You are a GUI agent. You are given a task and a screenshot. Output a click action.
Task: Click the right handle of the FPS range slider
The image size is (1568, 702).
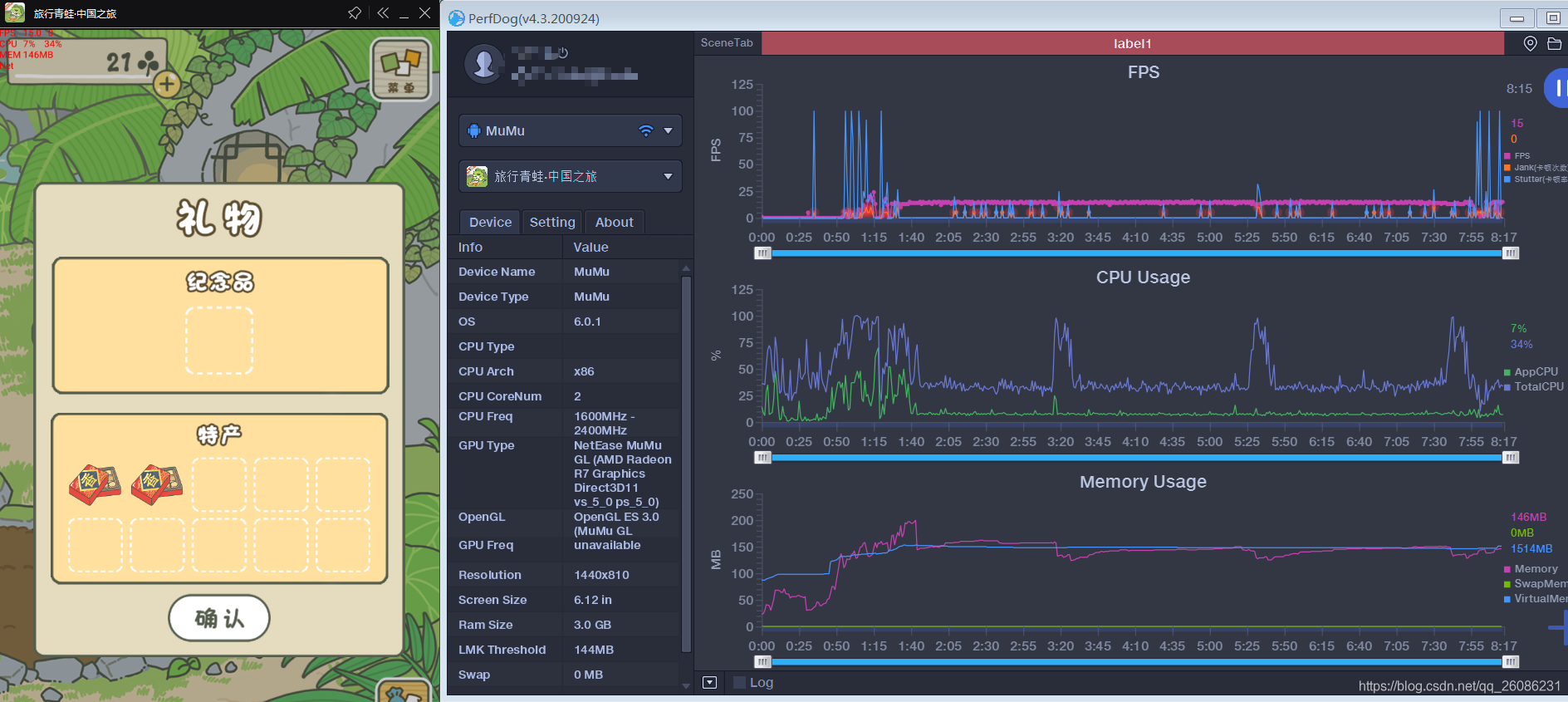[x=1511, y=253]
